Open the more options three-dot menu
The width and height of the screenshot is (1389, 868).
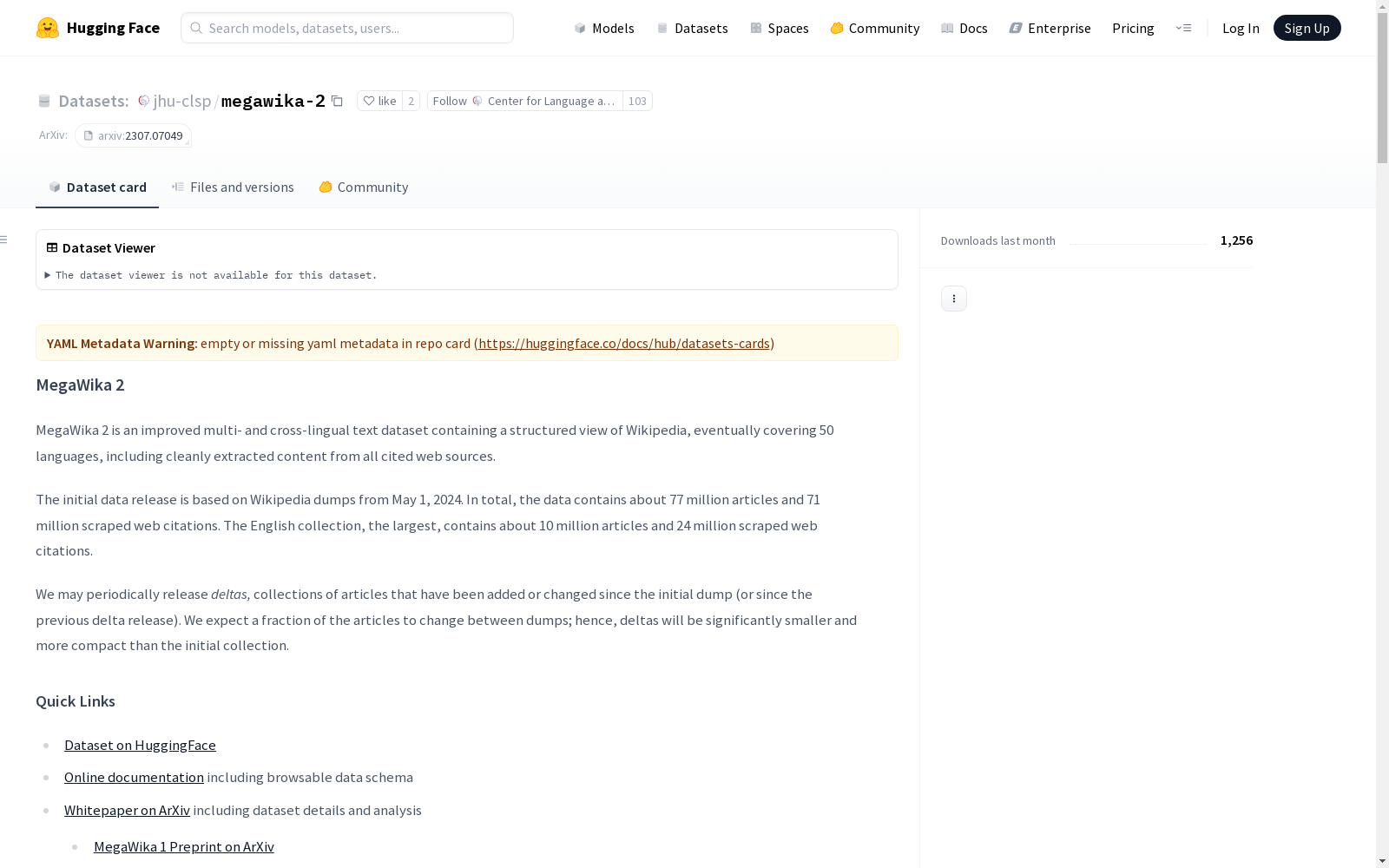(x=954, y=299)
